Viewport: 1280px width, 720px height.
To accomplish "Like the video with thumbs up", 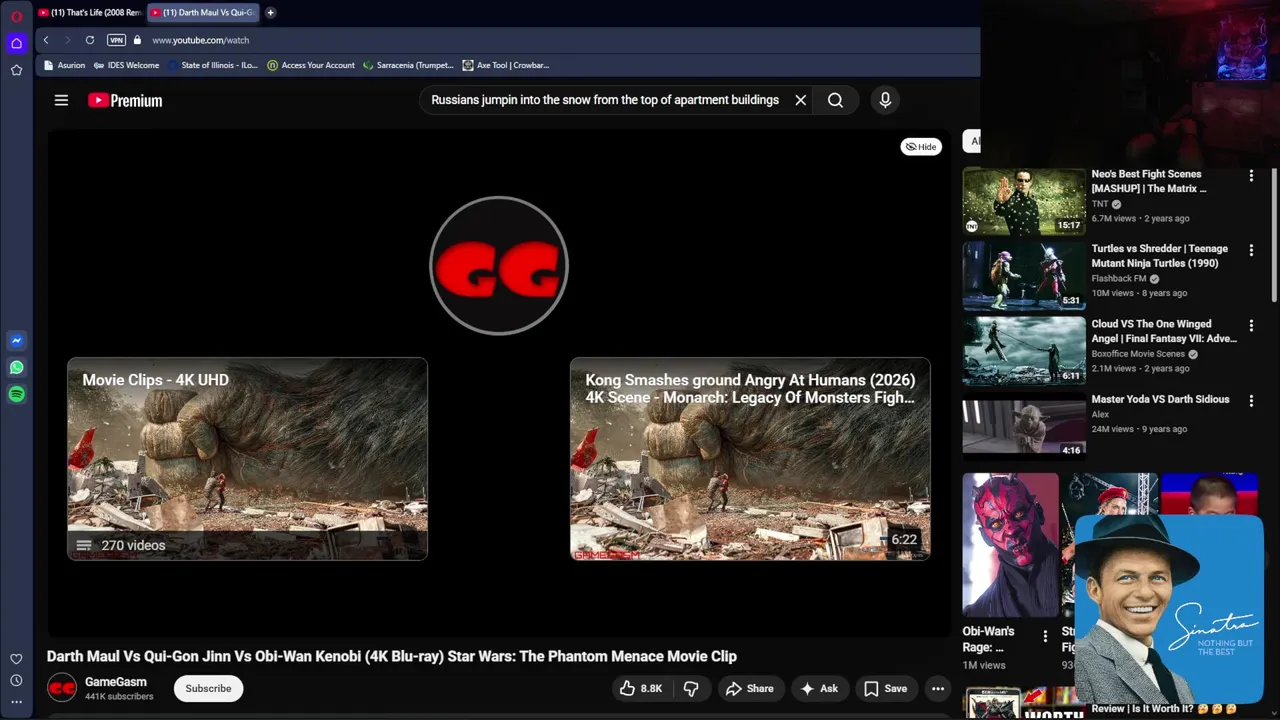I will tap(640, 688).
